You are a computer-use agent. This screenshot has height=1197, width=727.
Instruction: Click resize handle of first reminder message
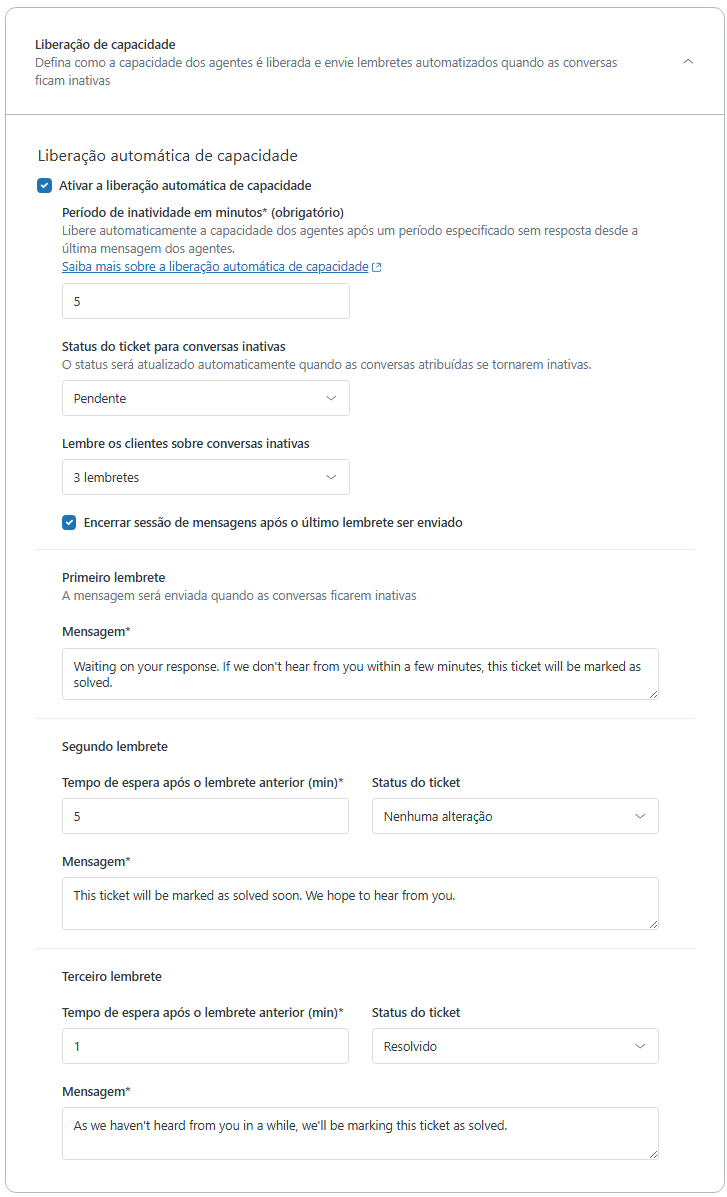point(653,694)
